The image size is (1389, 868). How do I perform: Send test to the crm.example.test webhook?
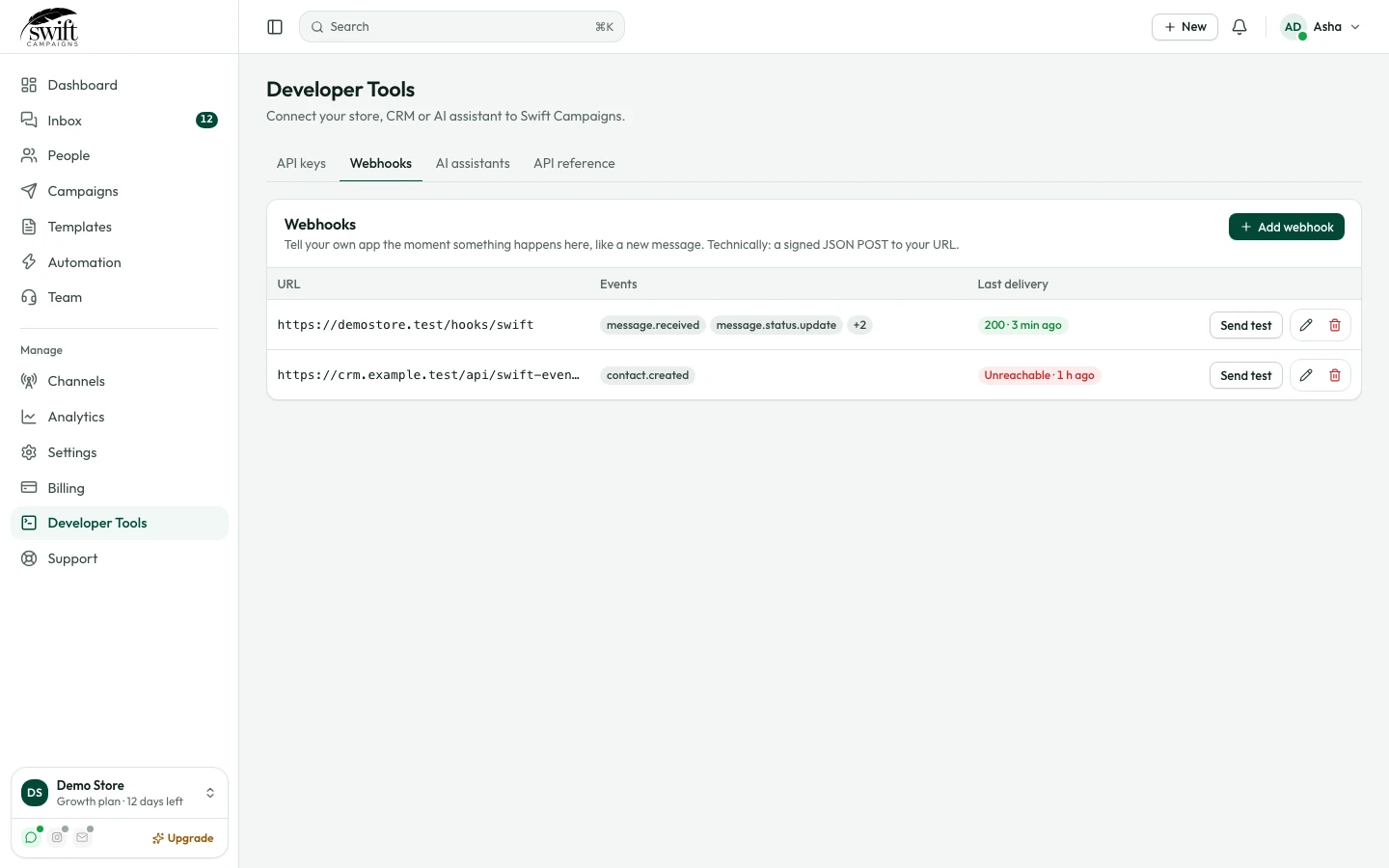coord(1245,375)
